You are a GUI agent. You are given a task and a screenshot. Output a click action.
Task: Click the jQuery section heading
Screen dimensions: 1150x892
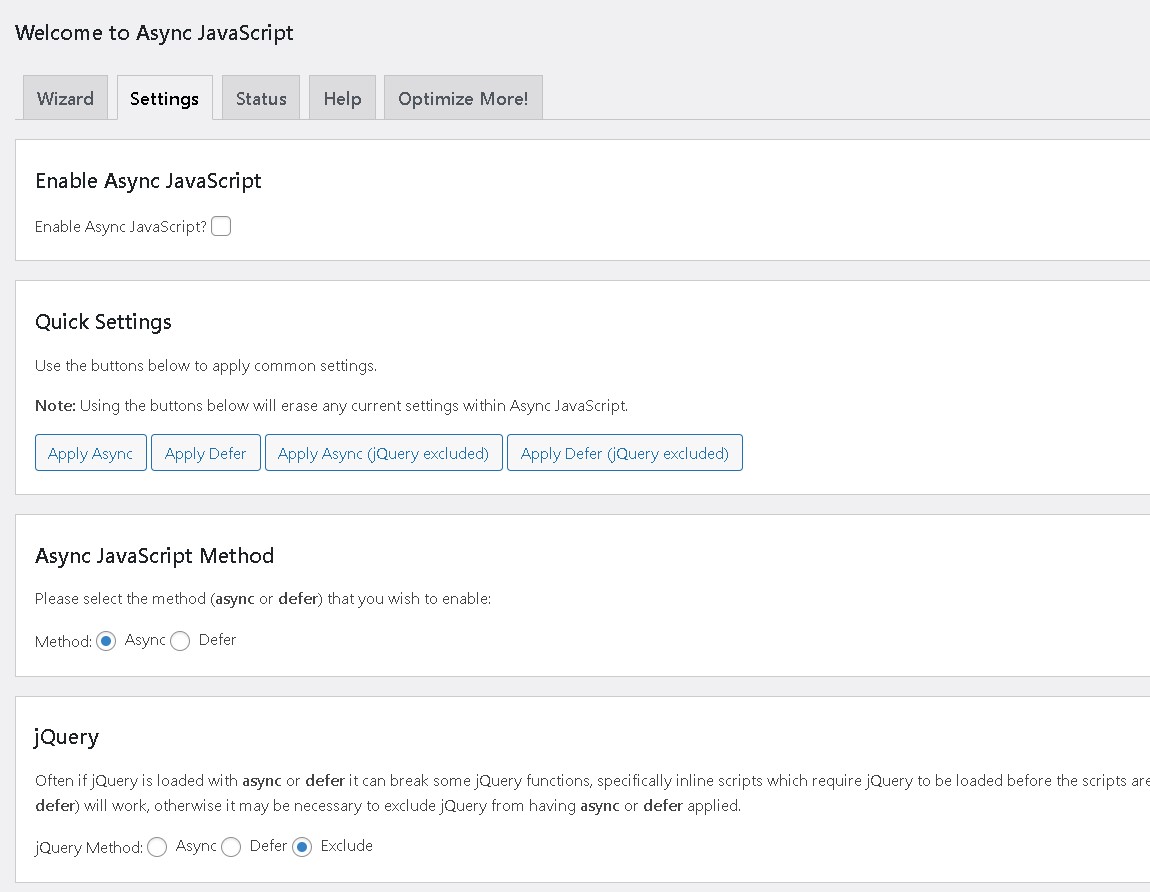pyautogui.click(x=65, y=737)
